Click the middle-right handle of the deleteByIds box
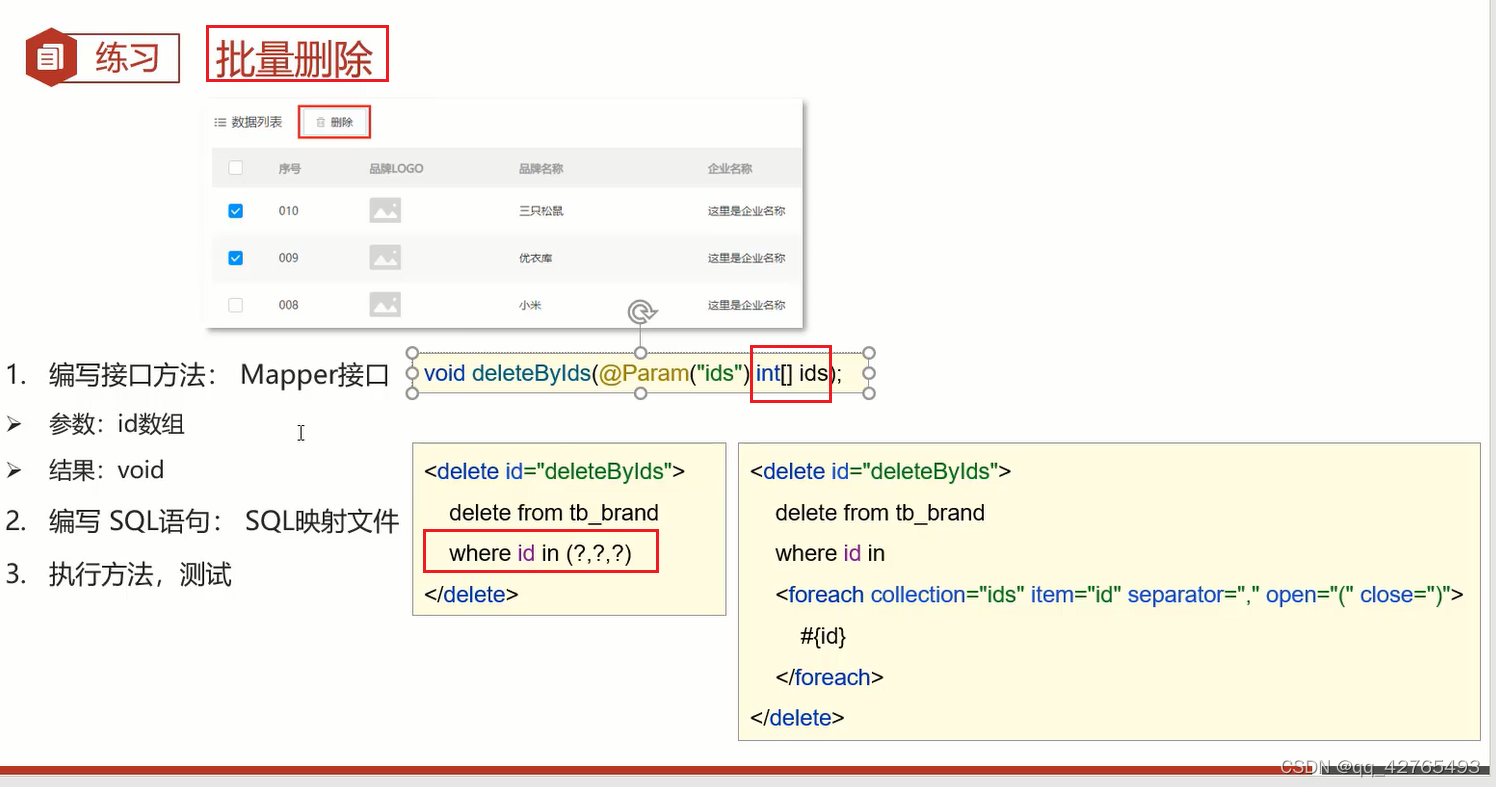The image size is (1496, 787). tap(869, 373)
